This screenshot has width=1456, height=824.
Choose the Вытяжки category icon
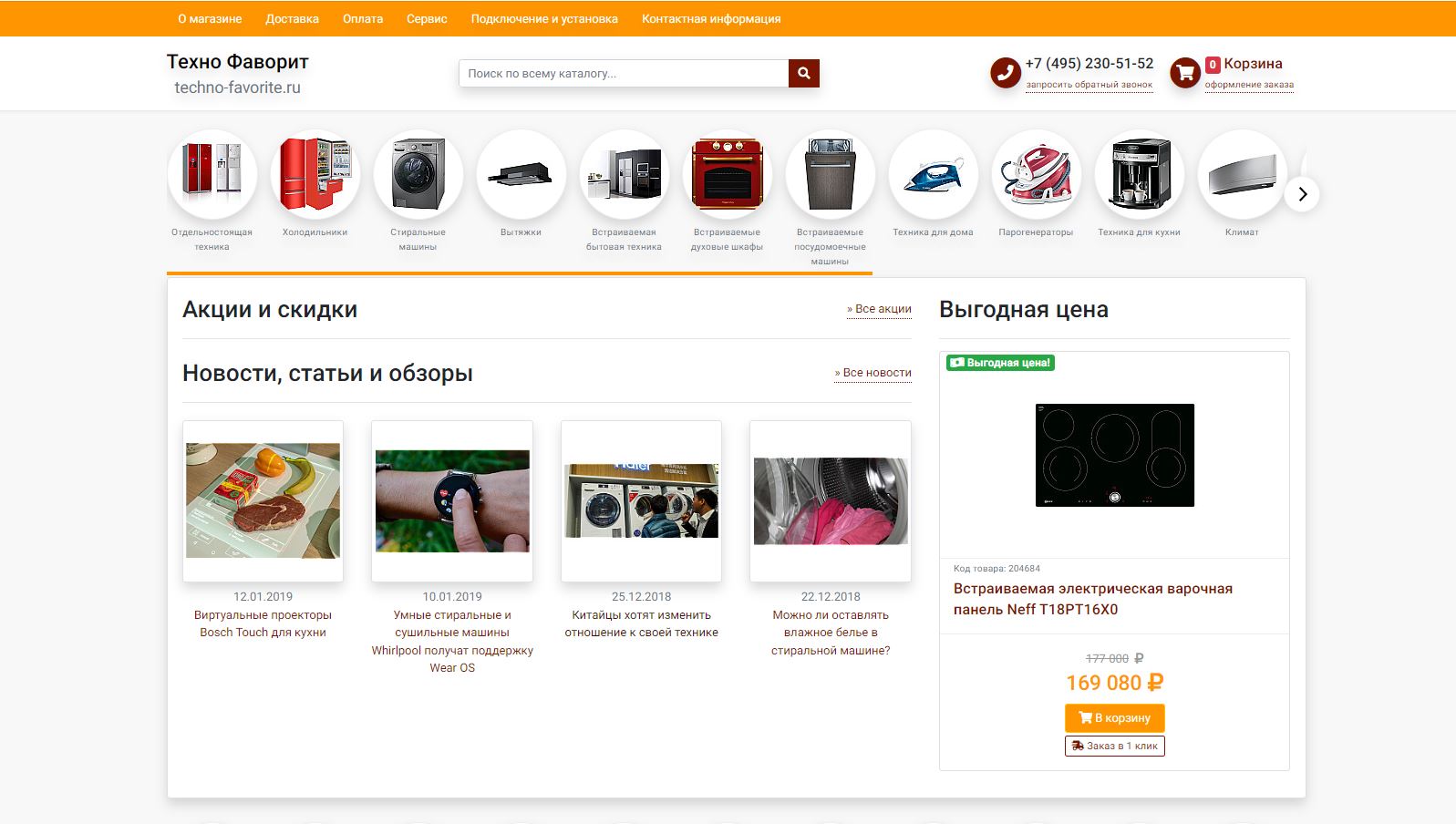pos(521,174)
